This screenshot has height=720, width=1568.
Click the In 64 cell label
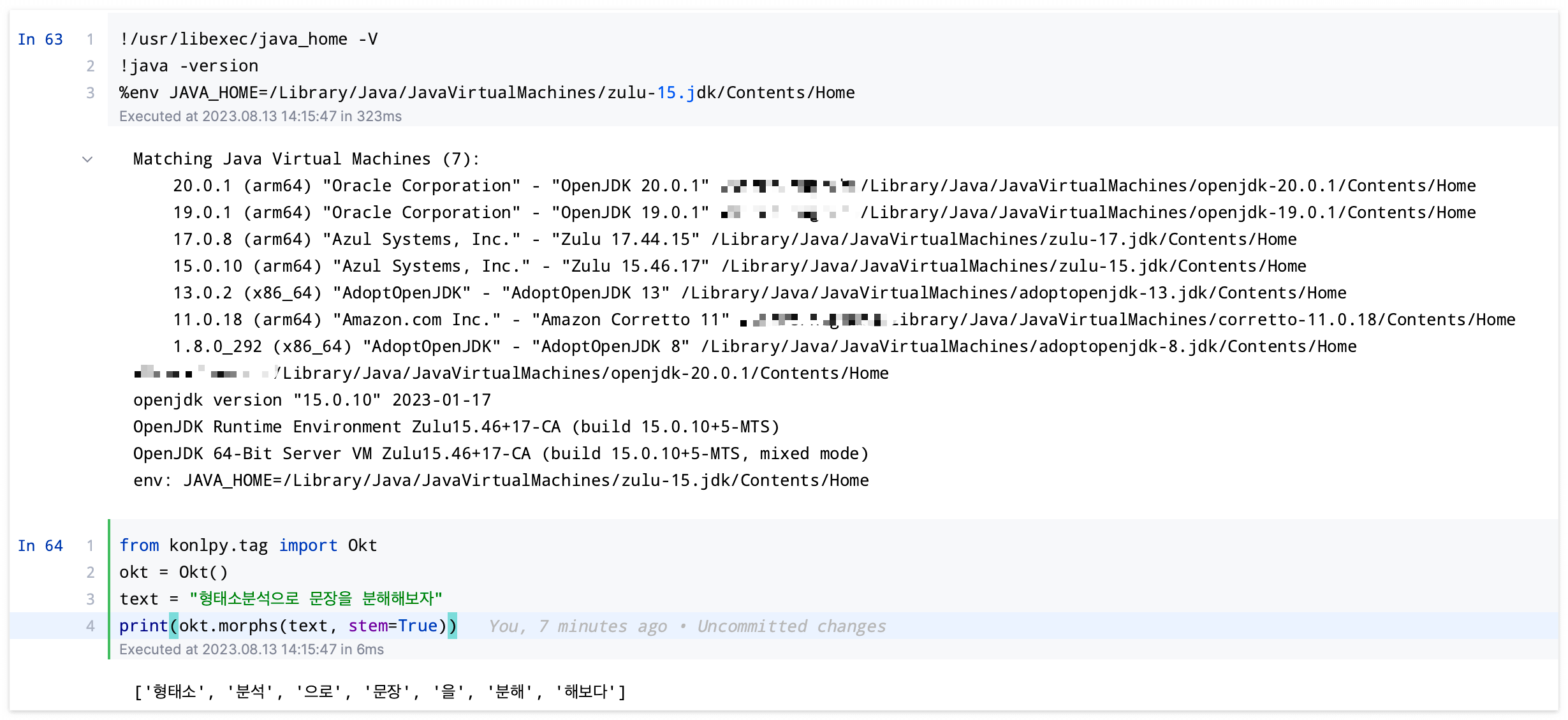coord(40,546)
